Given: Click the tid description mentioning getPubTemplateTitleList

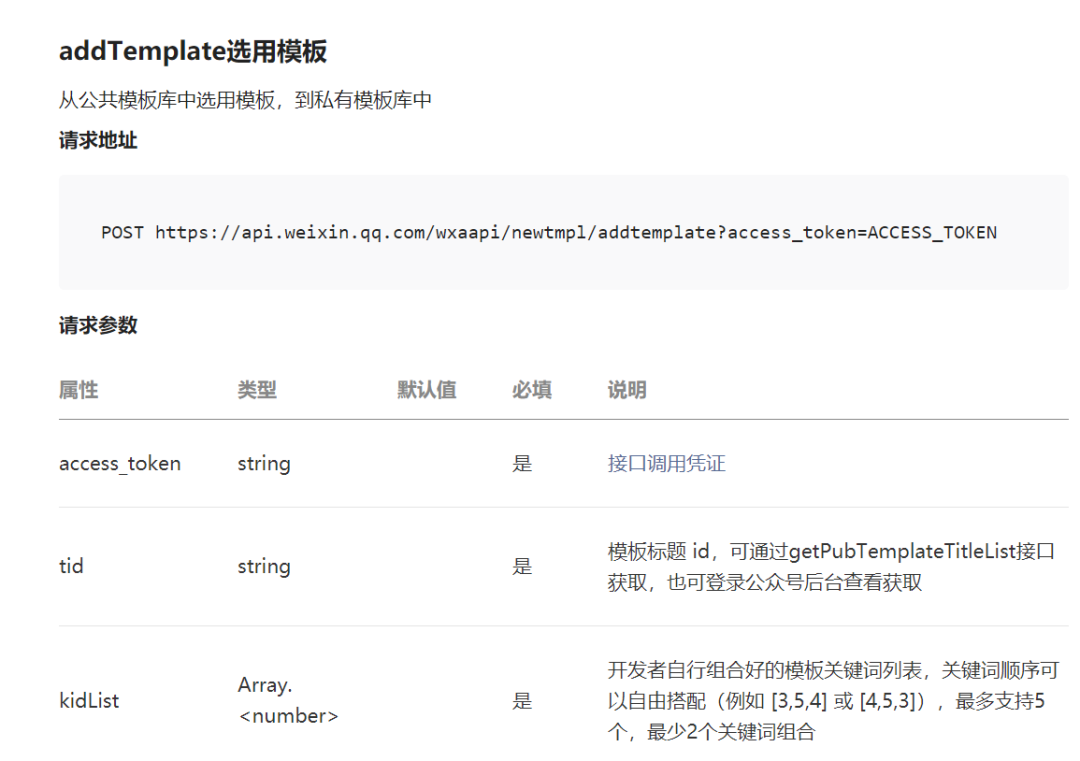Looking at the screenshot, I should (831, 566).
